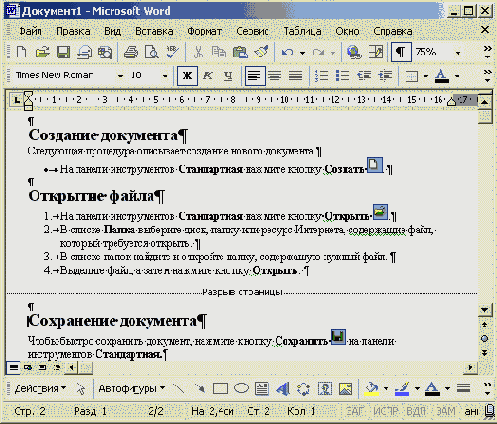Click the heading Сохранение документа

tap(112, 321)
